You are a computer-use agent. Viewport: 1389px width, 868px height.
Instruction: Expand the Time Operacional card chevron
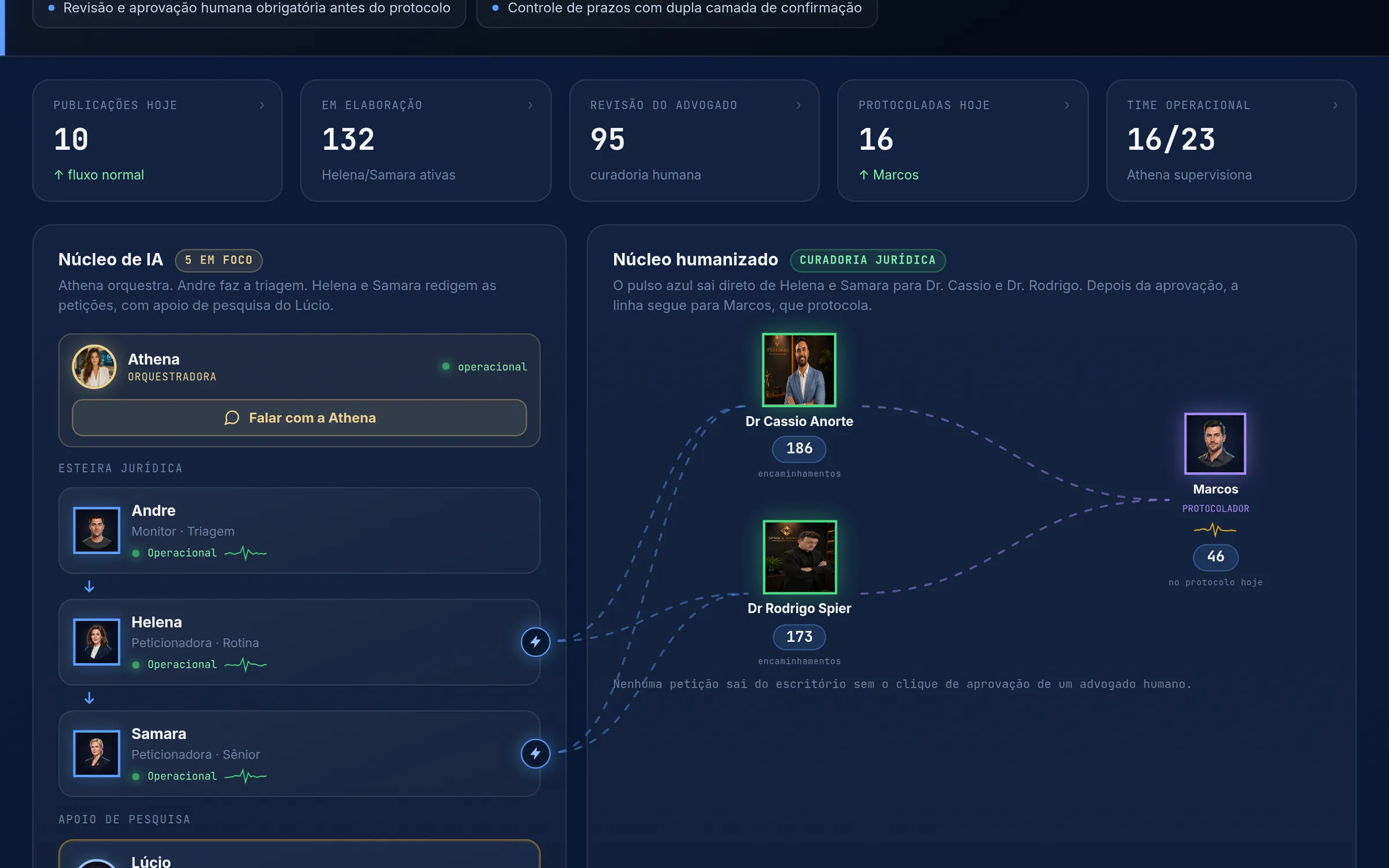[1335, 105]
